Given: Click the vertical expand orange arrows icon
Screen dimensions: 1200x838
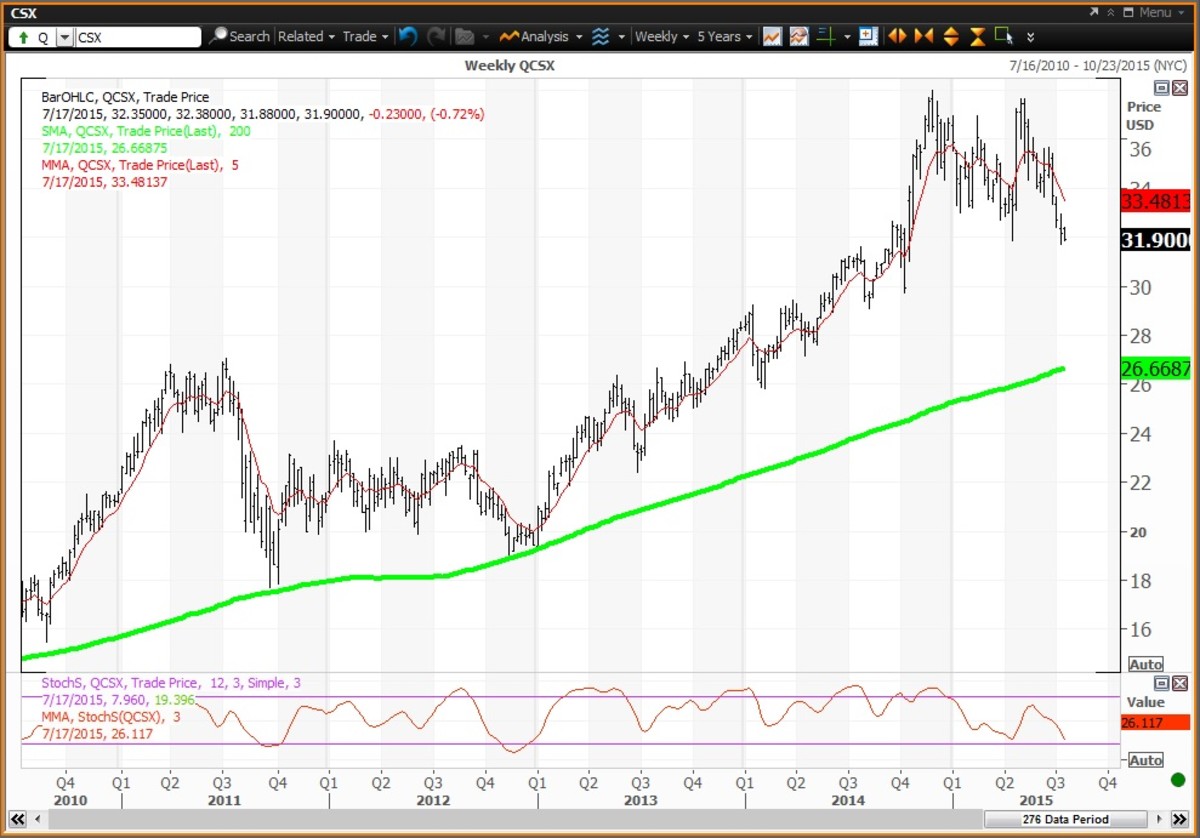Looking at the screenshot, I should (x=950, y=36).
